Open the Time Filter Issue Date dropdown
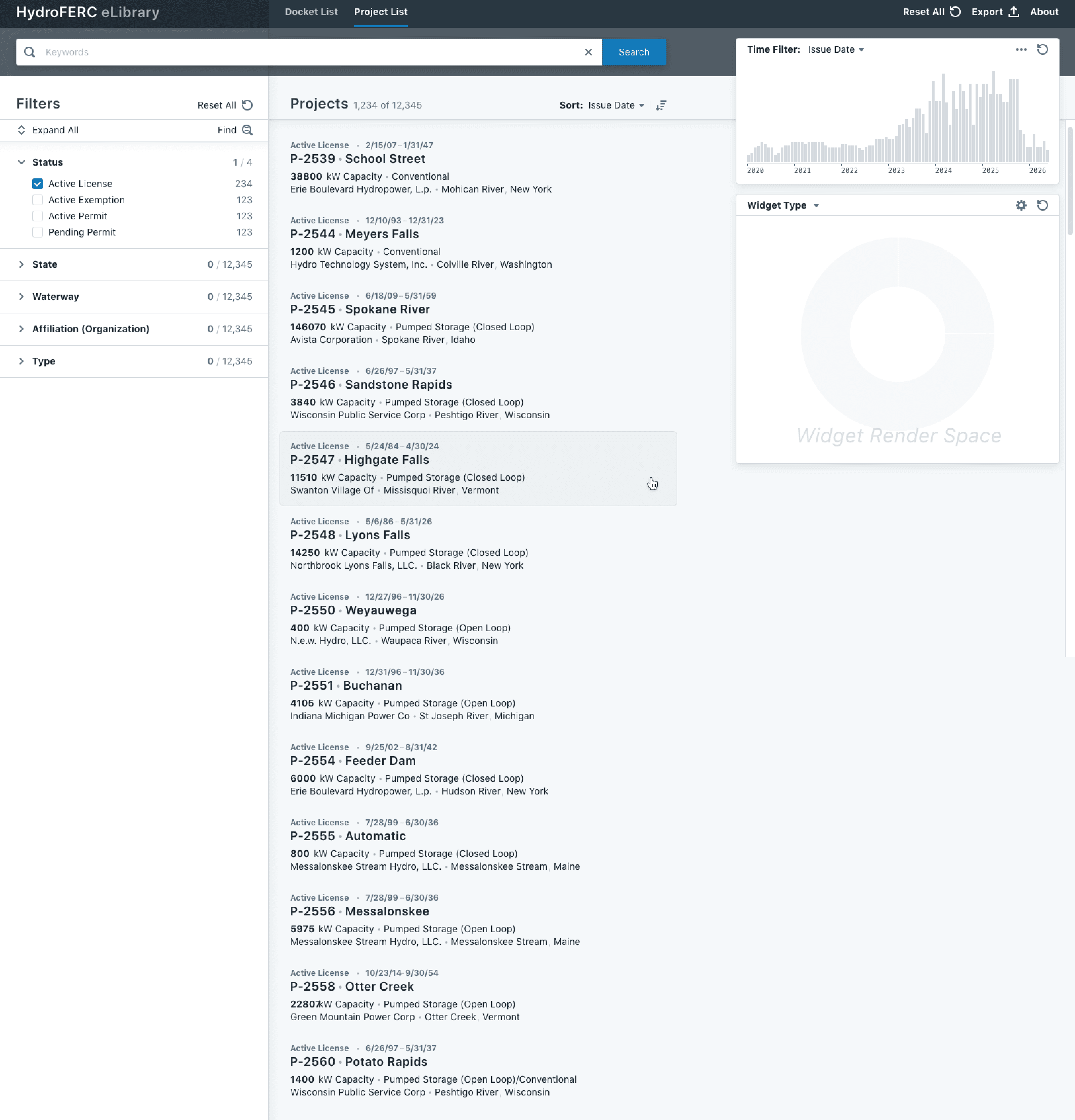1075x1120 pixels. pyautogui.click(x=835, y=50)
